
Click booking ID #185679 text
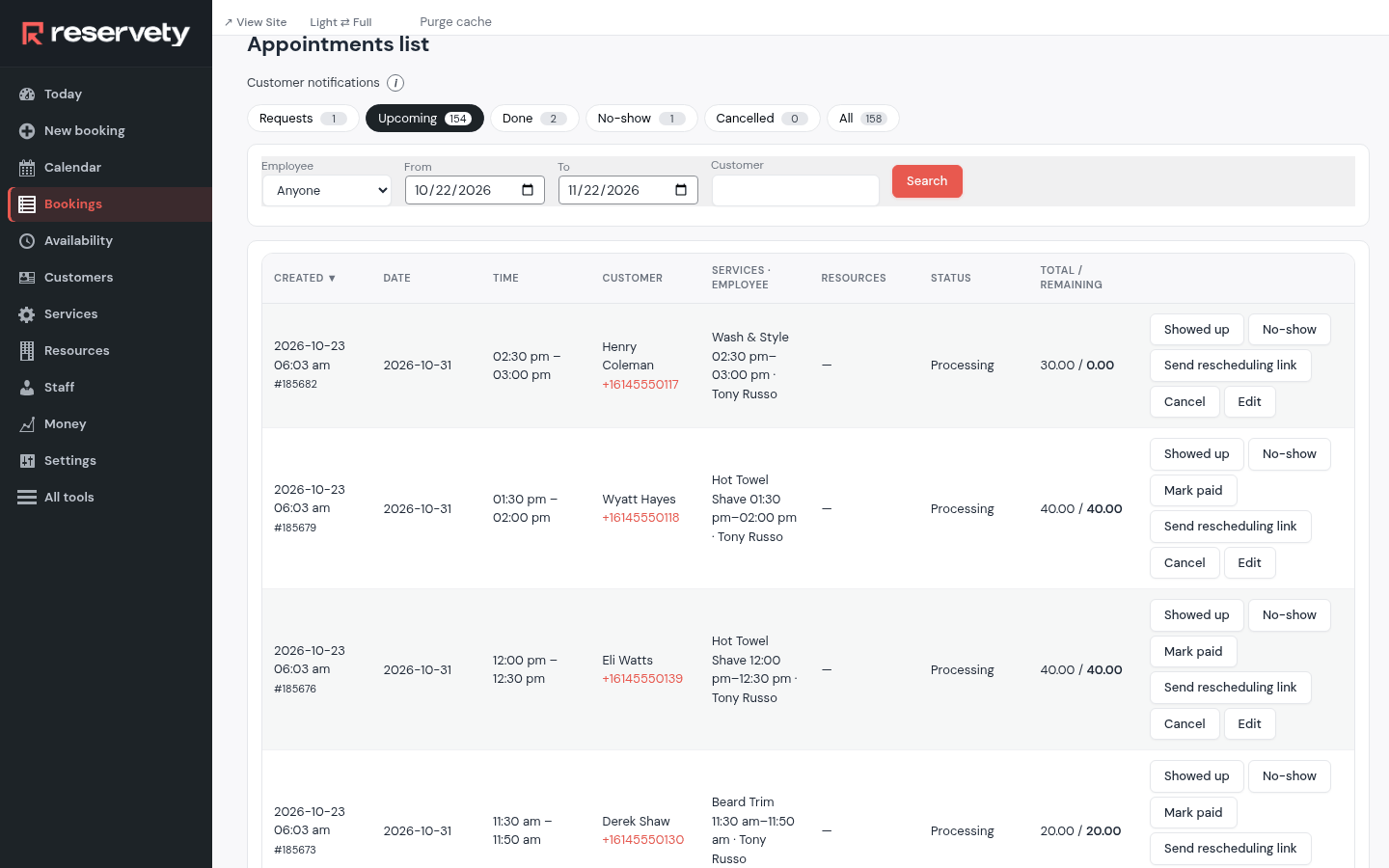tap(295, 529)
